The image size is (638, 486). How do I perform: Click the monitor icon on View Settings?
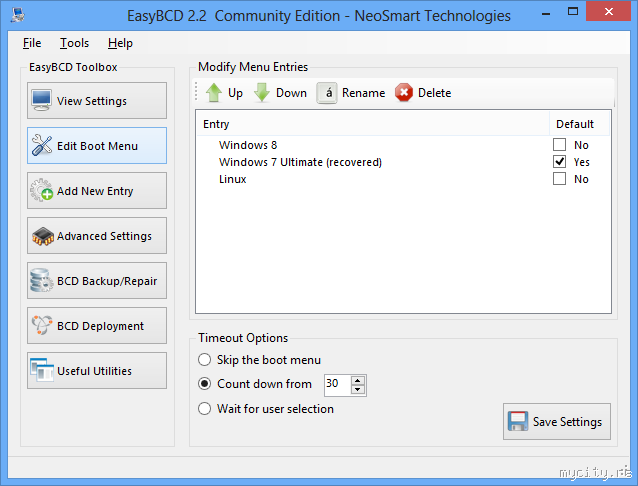[x=42, y=100]
